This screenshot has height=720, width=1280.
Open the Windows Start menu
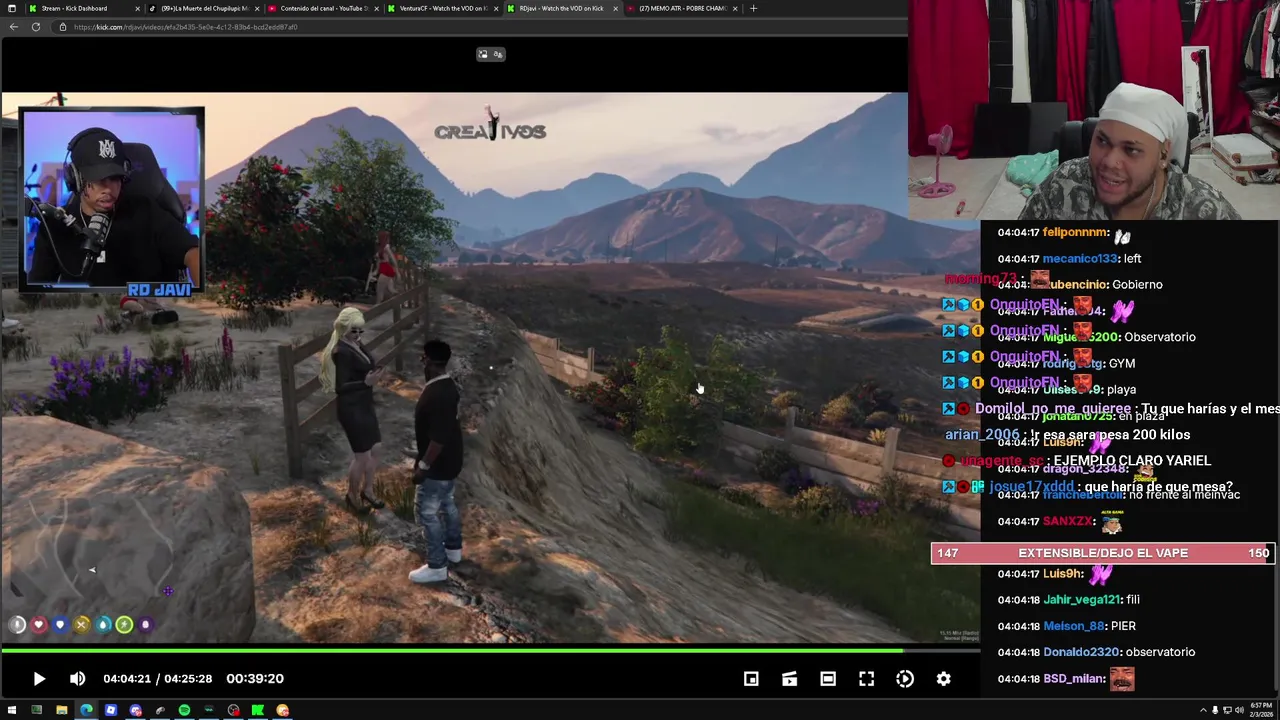coord(12,710)
